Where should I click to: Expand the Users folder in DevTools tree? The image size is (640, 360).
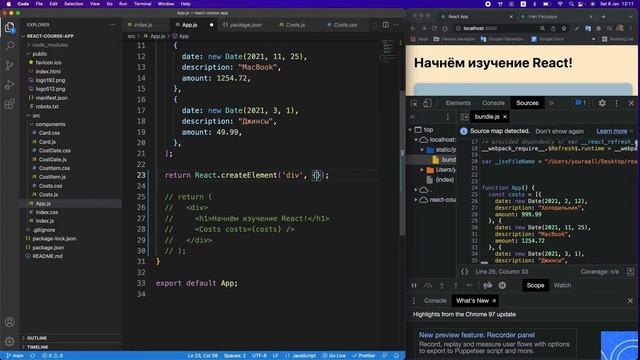pos(422,170)
